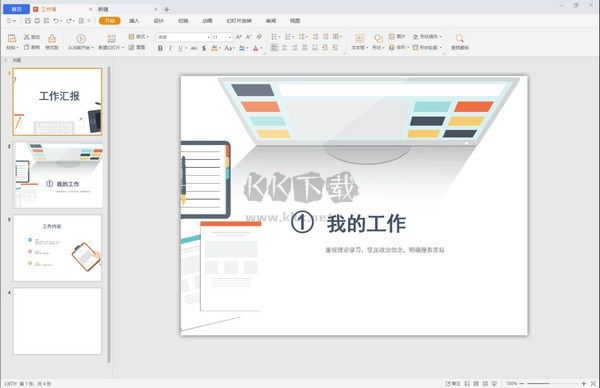Click the Redo arrow icon

click(x=69, y=21)
